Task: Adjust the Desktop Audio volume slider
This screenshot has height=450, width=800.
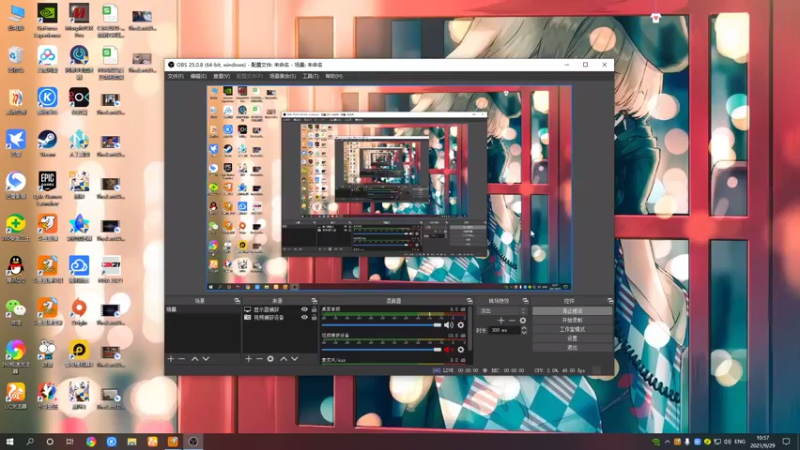Action: pos(381,325)
